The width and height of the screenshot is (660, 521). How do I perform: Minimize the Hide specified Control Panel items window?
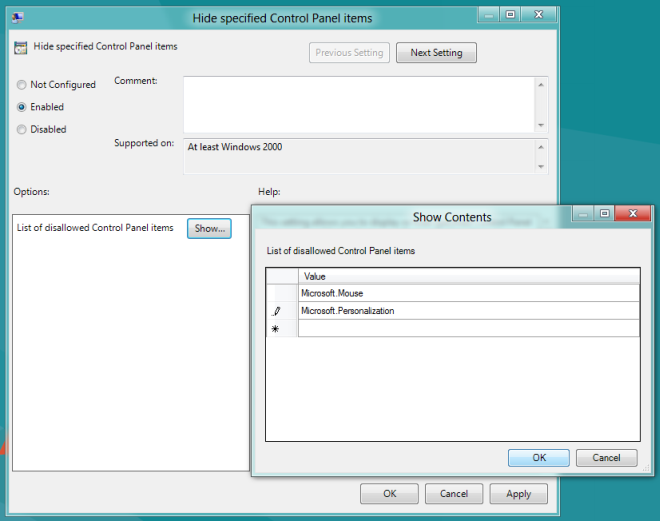[488, 14]
